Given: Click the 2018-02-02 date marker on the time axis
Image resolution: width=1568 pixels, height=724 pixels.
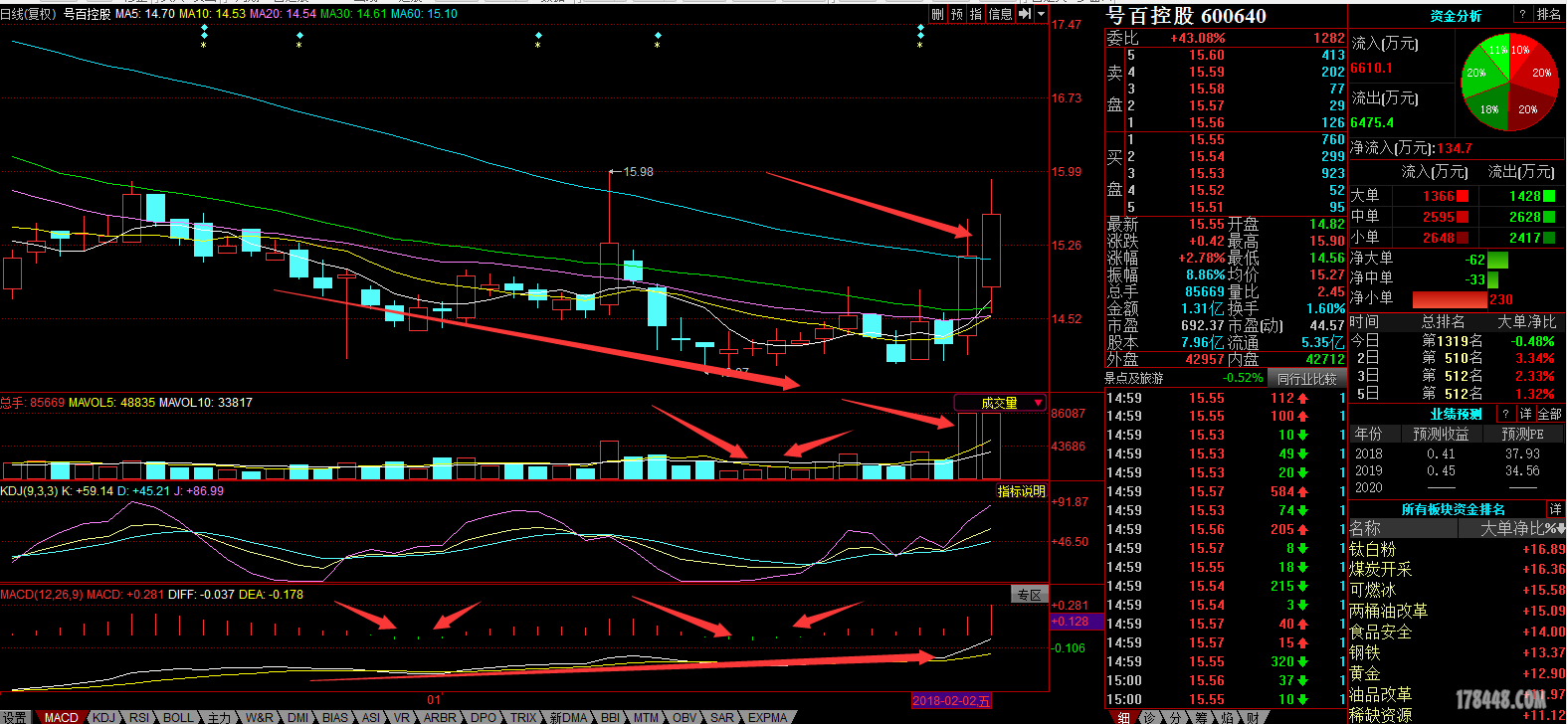Looking at the screenshot, I should (951, 701).
